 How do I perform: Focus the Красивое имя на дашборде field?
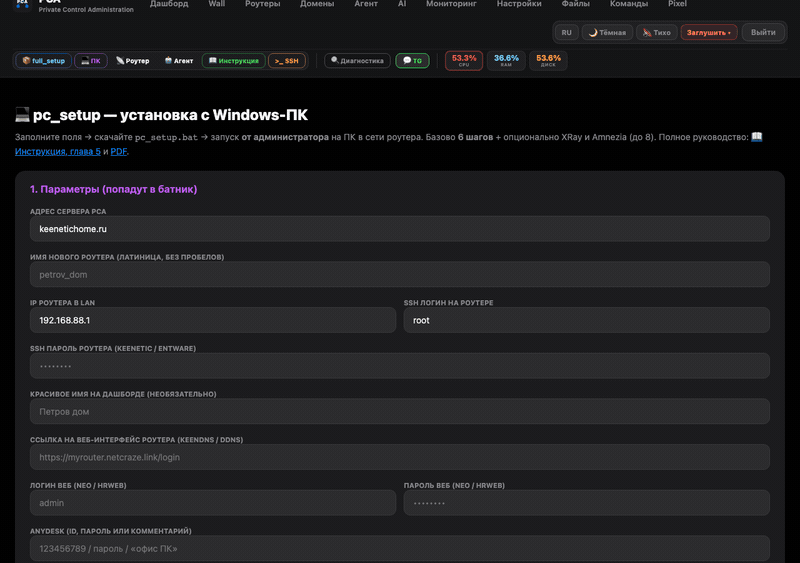(399, 411)
